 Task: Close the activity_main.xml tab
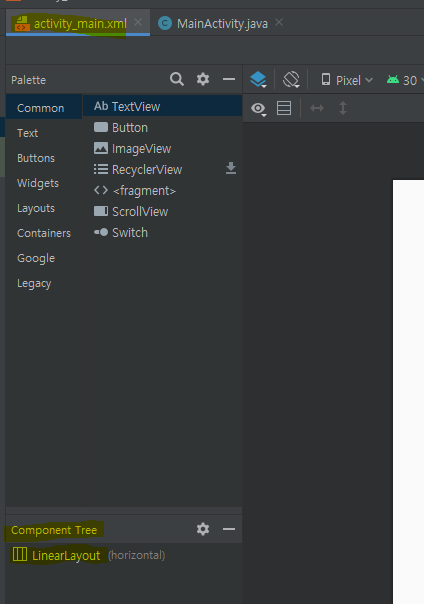[x=138, y=22]
